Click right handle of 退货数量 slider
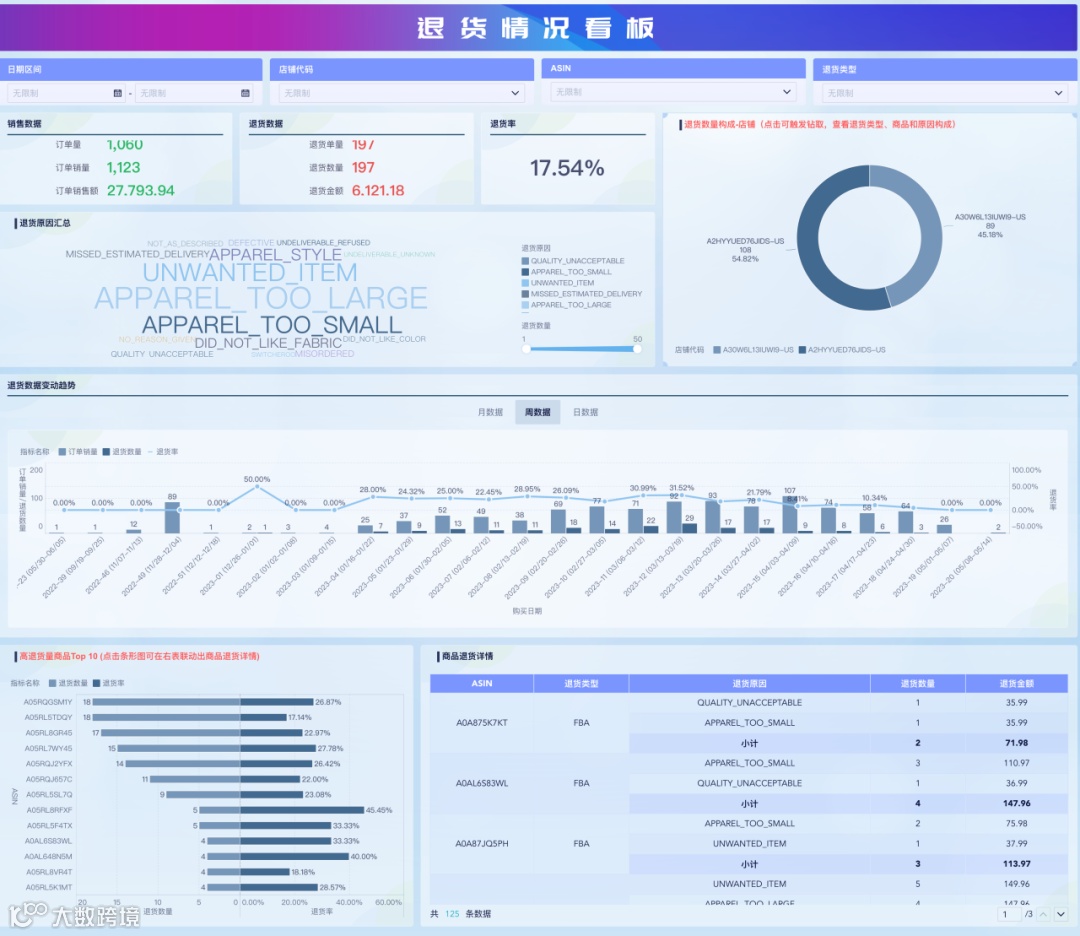This screenshot has width=1080, height=936. [637, 349]
